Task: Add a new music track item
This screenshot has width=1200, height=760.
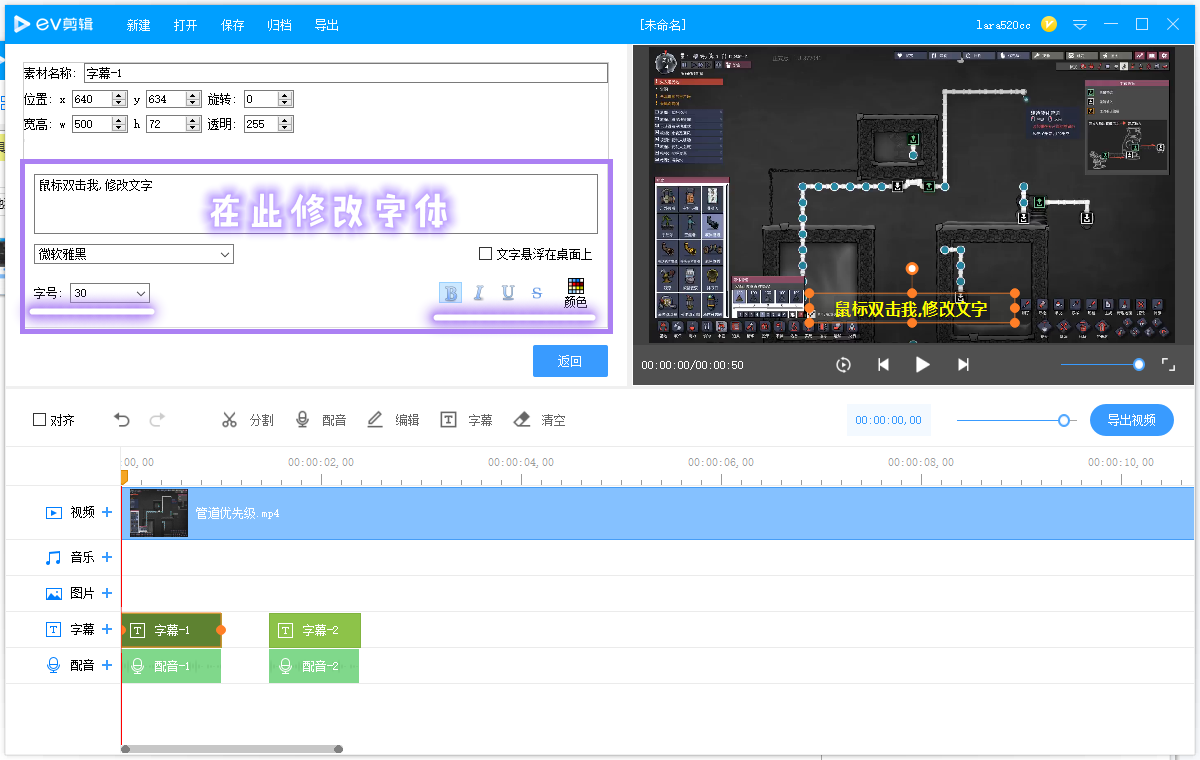Action: click(x=107, y=557)
